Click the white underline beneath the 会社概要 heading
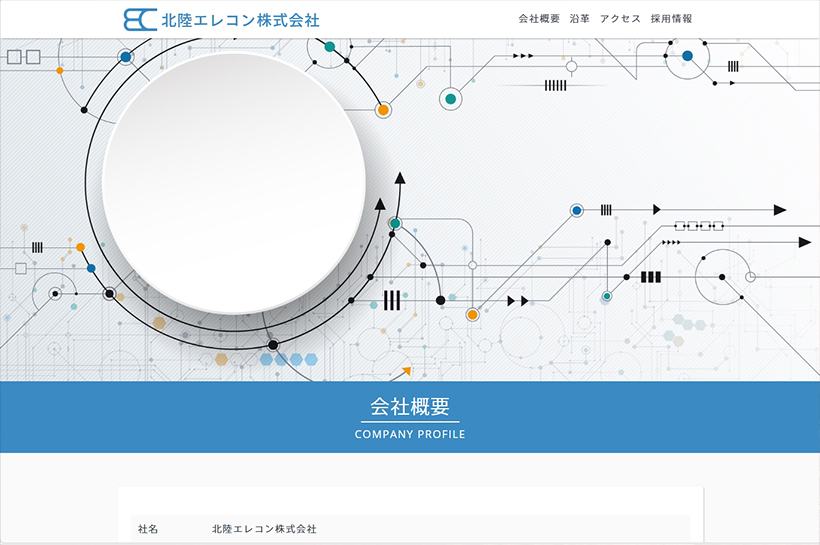Image resolution: width=820 pixels, height=545 pixels. (x=410, y=422)
